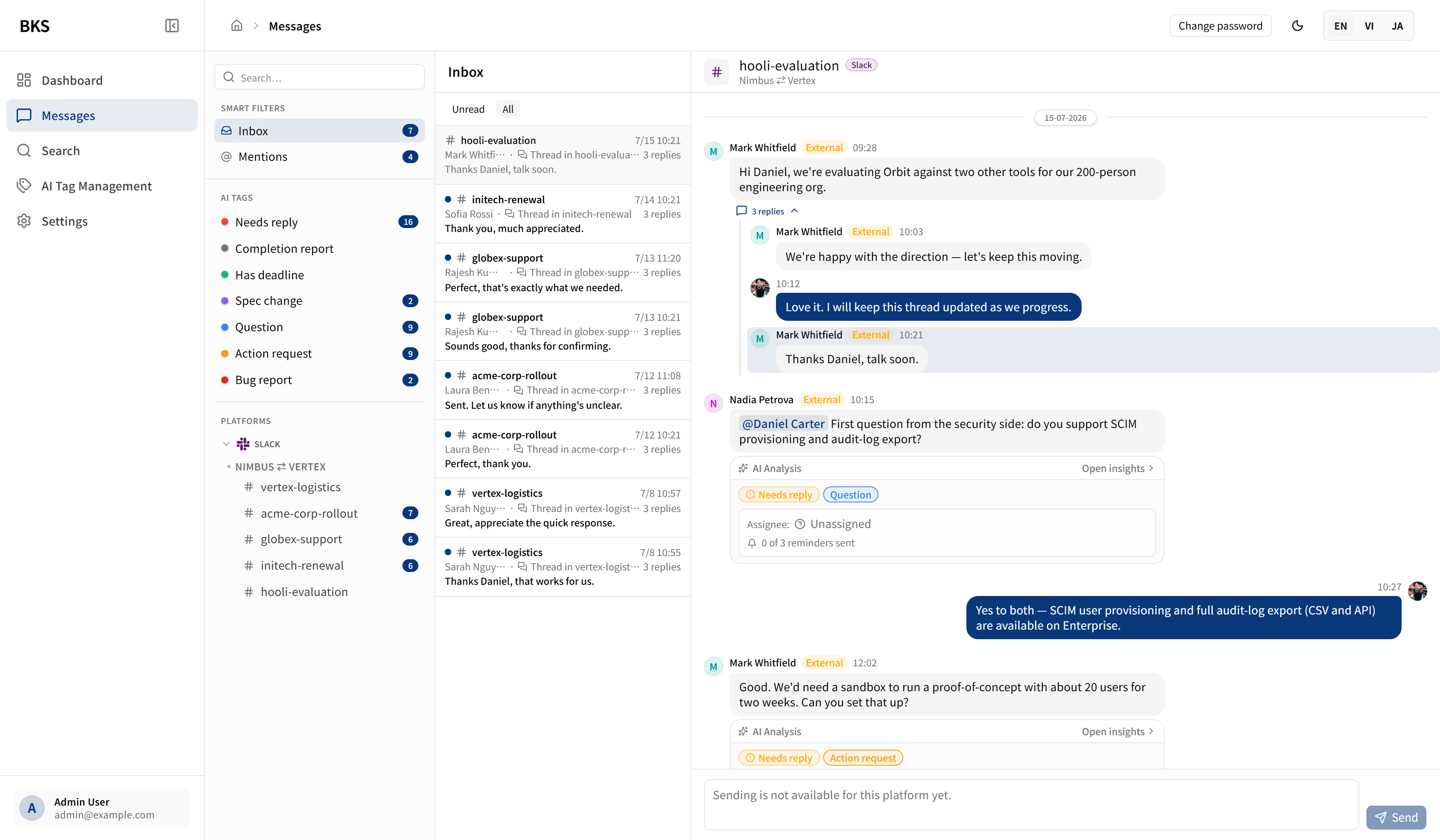
Task: Open globex-support thread from 7/13 11:20
Action: click(562, 272)
